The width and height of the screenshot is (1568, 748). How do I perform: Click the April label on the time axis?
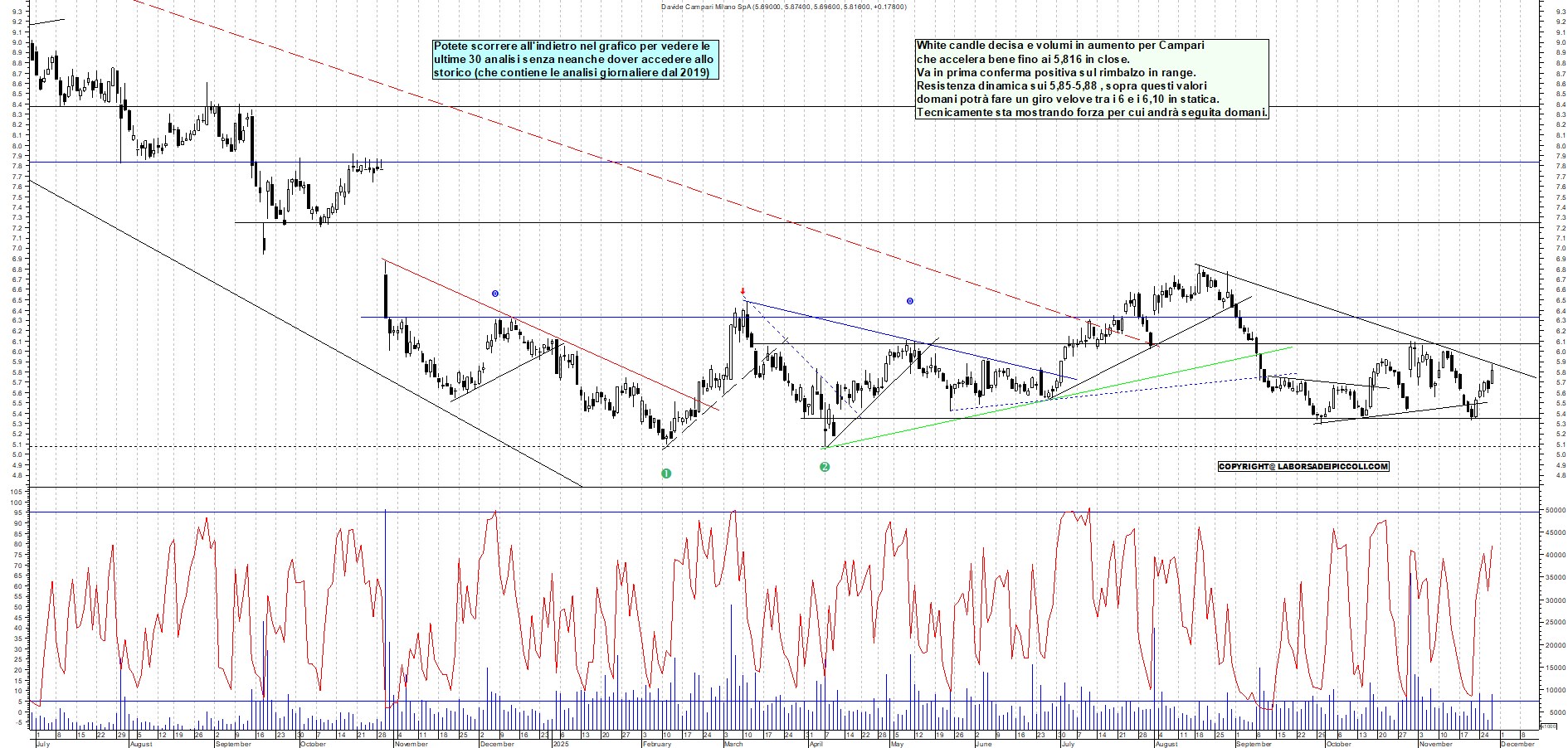pyautogui.click(x=816, y=744)
